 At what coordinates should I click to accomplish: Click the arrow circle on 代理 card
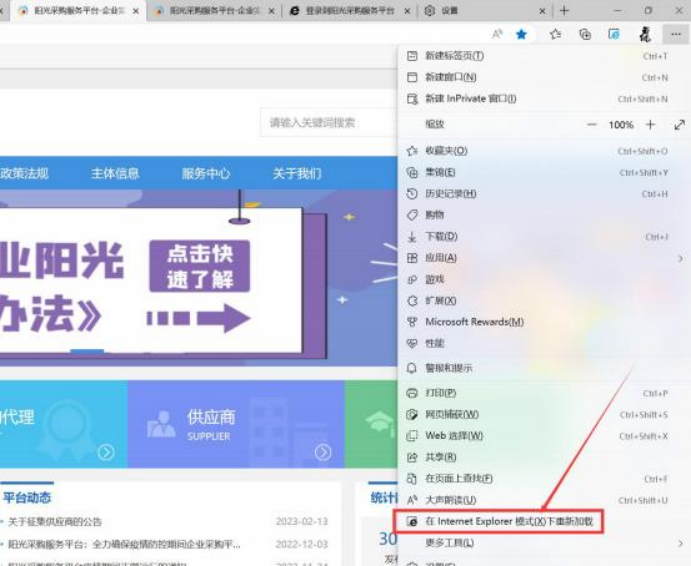point(106,452)
